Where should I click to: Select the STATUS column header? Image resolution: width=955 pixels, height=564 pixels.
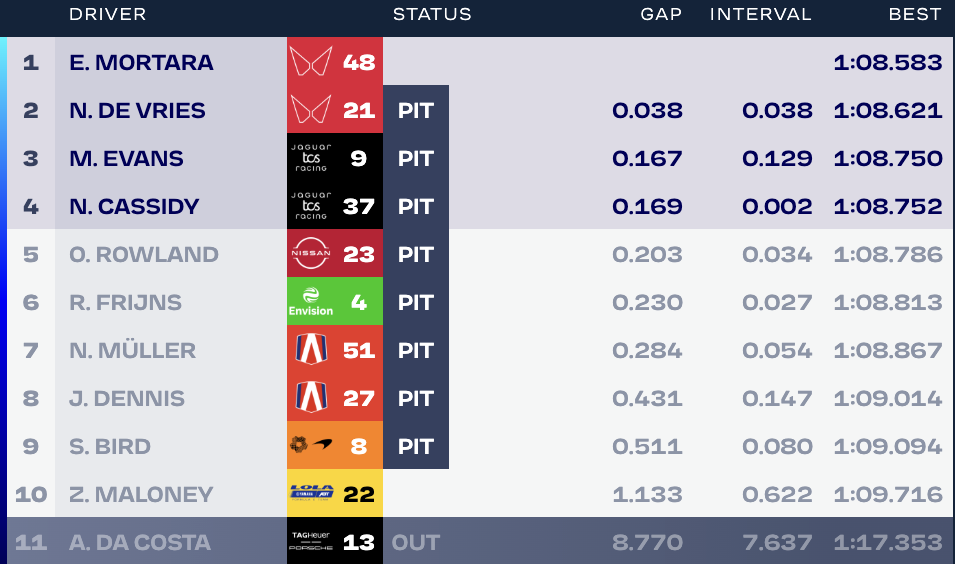click(x=432, y=14)
